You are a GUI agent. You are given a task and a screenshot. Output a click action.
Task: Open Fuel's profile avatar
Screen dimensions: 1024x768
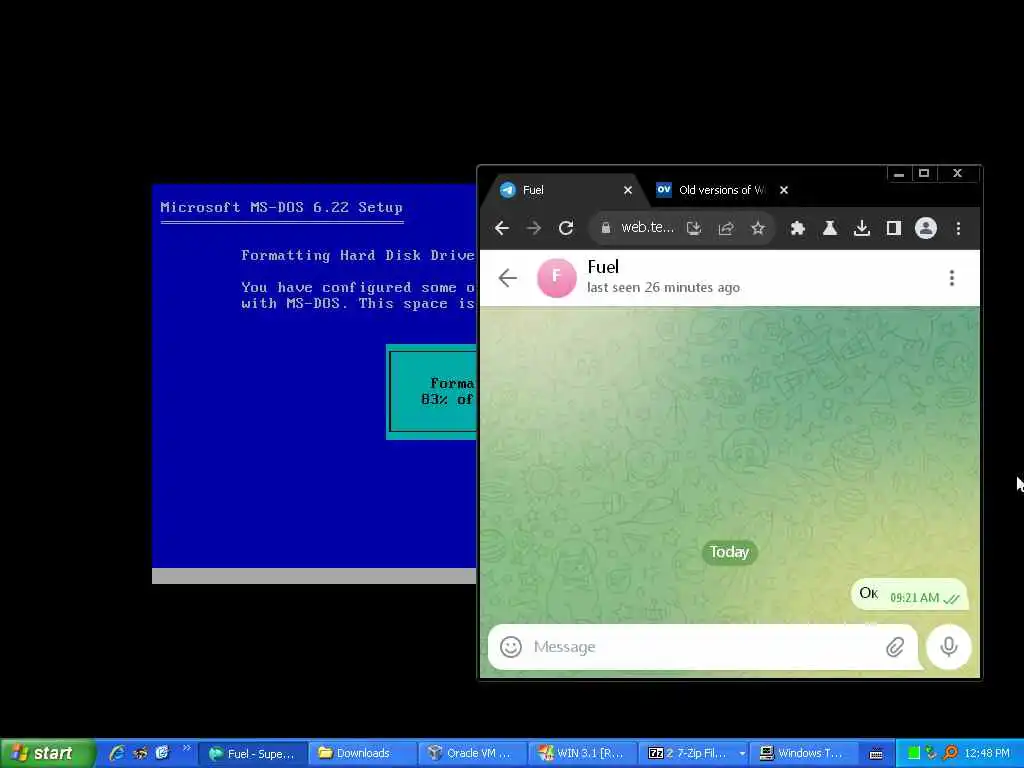click(x=556, y=278)
